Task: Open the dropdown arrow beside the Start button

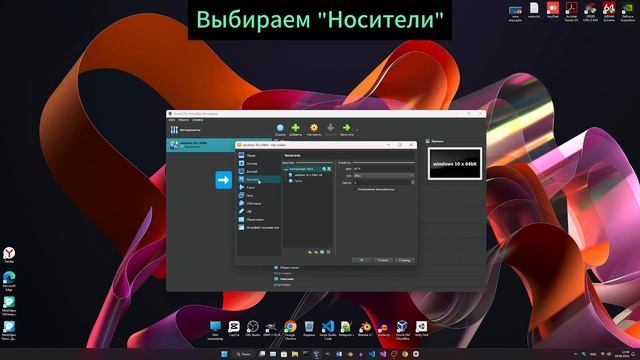Action: tap(357, 130)
